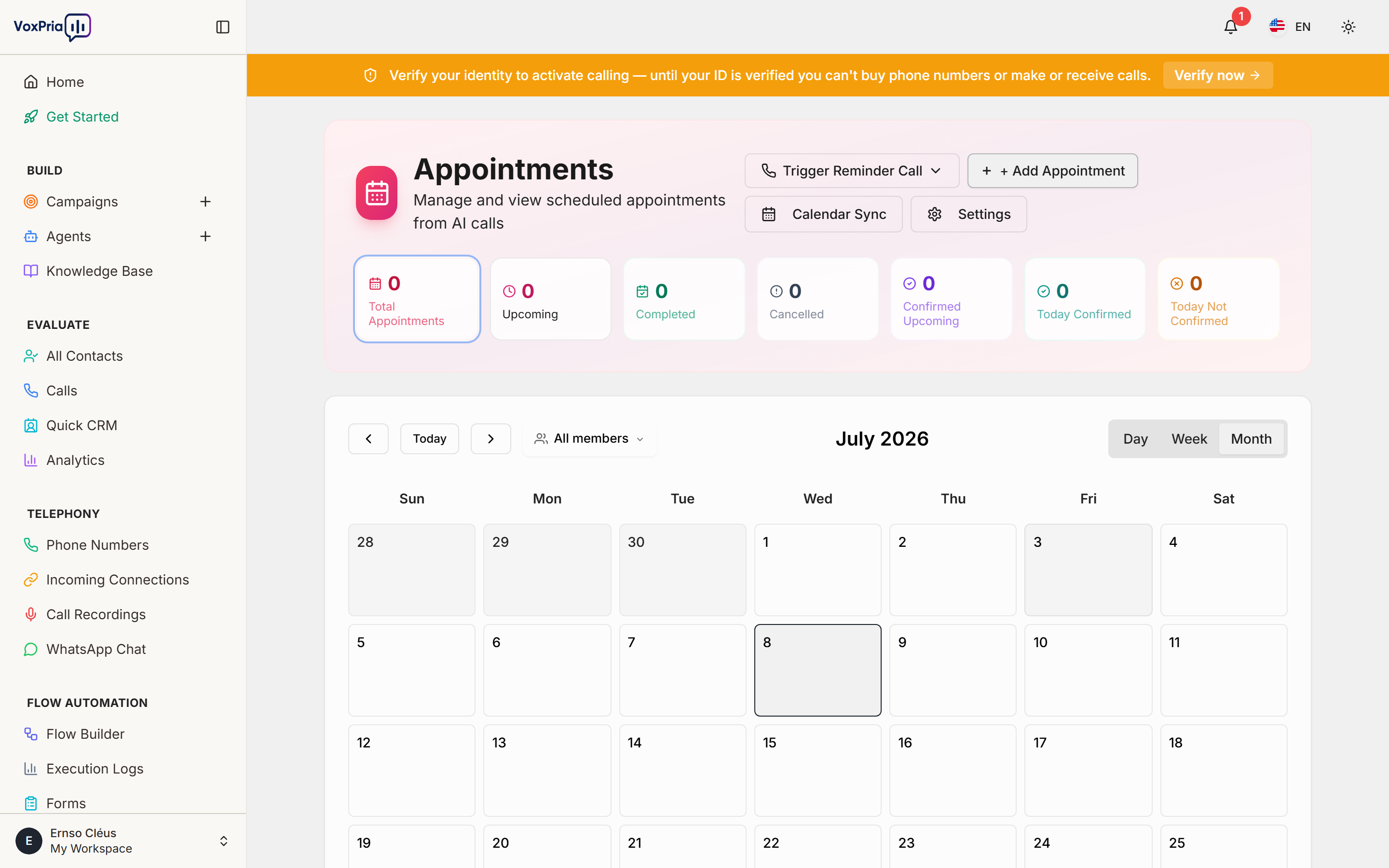Screen dimensions: 1389x868
Task: Select the Upcoming stat card
Action: (550, 299)
